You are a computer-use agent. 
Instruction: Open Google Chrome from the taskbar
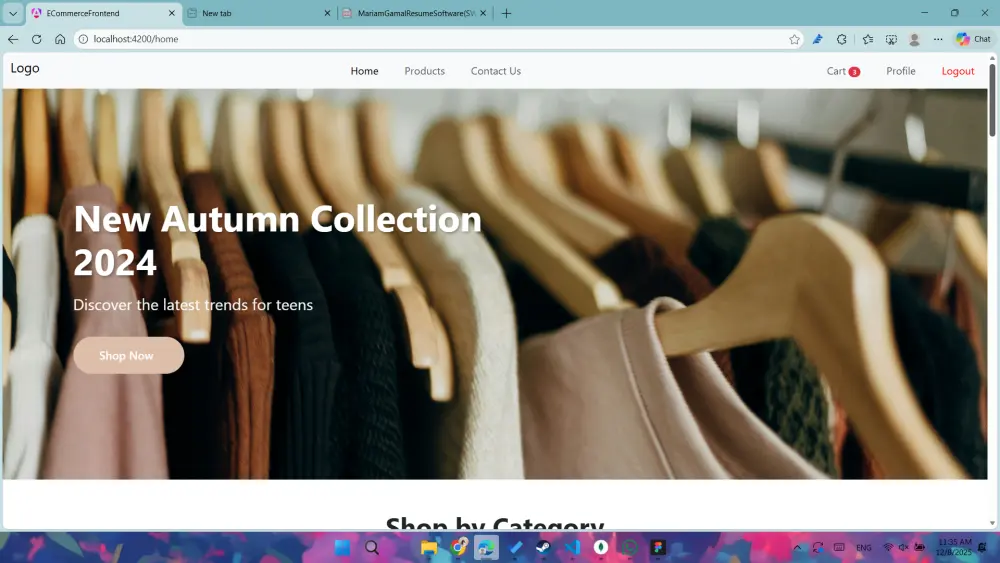458,547
